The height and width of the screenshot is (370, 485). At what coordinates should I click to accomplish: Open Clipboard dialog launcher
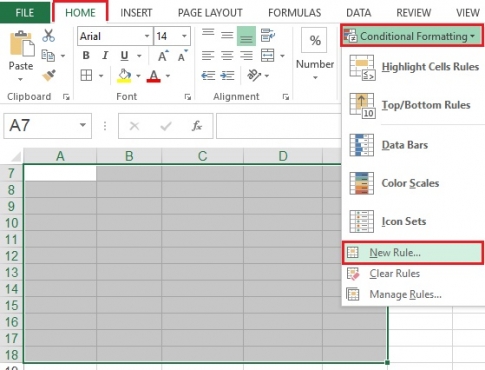[x=66, y=97]
